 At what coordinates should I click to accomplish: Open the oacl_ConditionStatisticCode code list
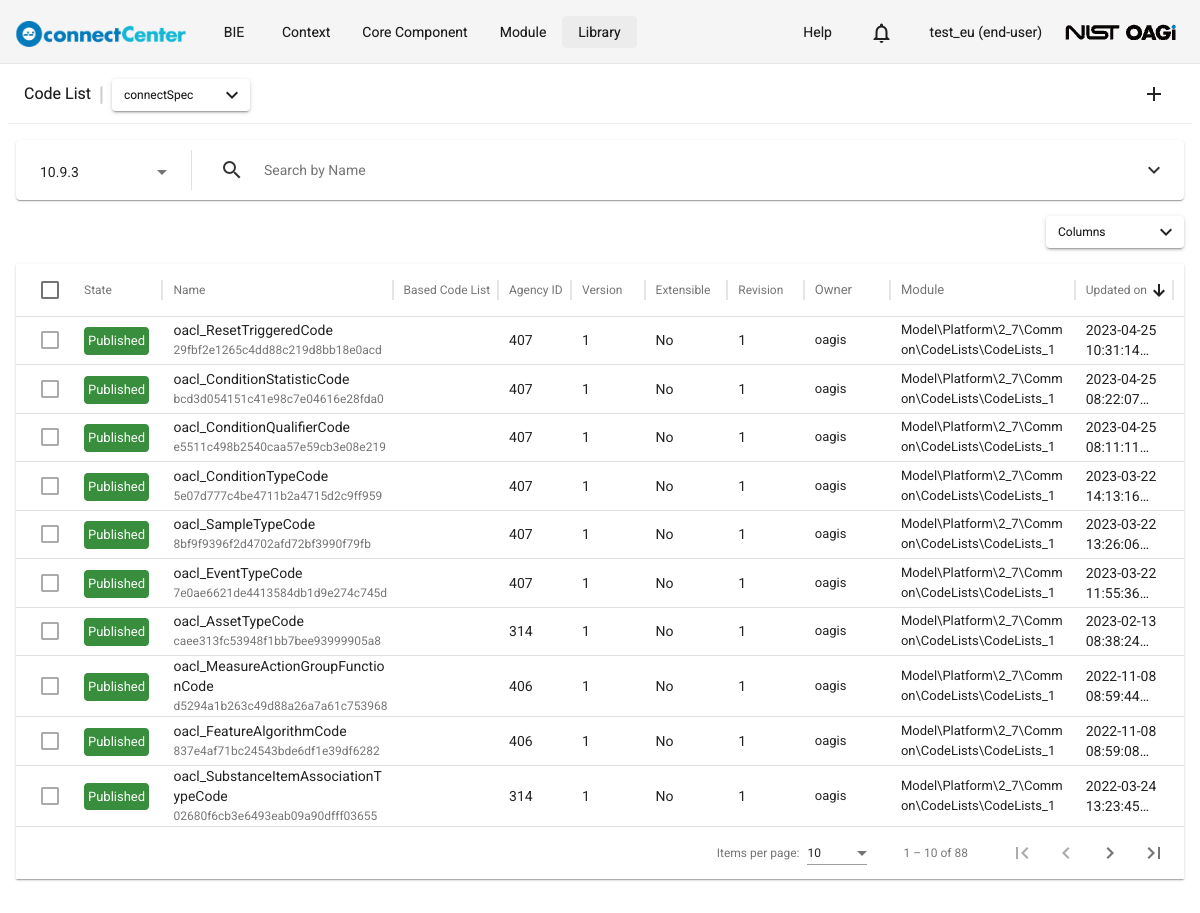261,380
